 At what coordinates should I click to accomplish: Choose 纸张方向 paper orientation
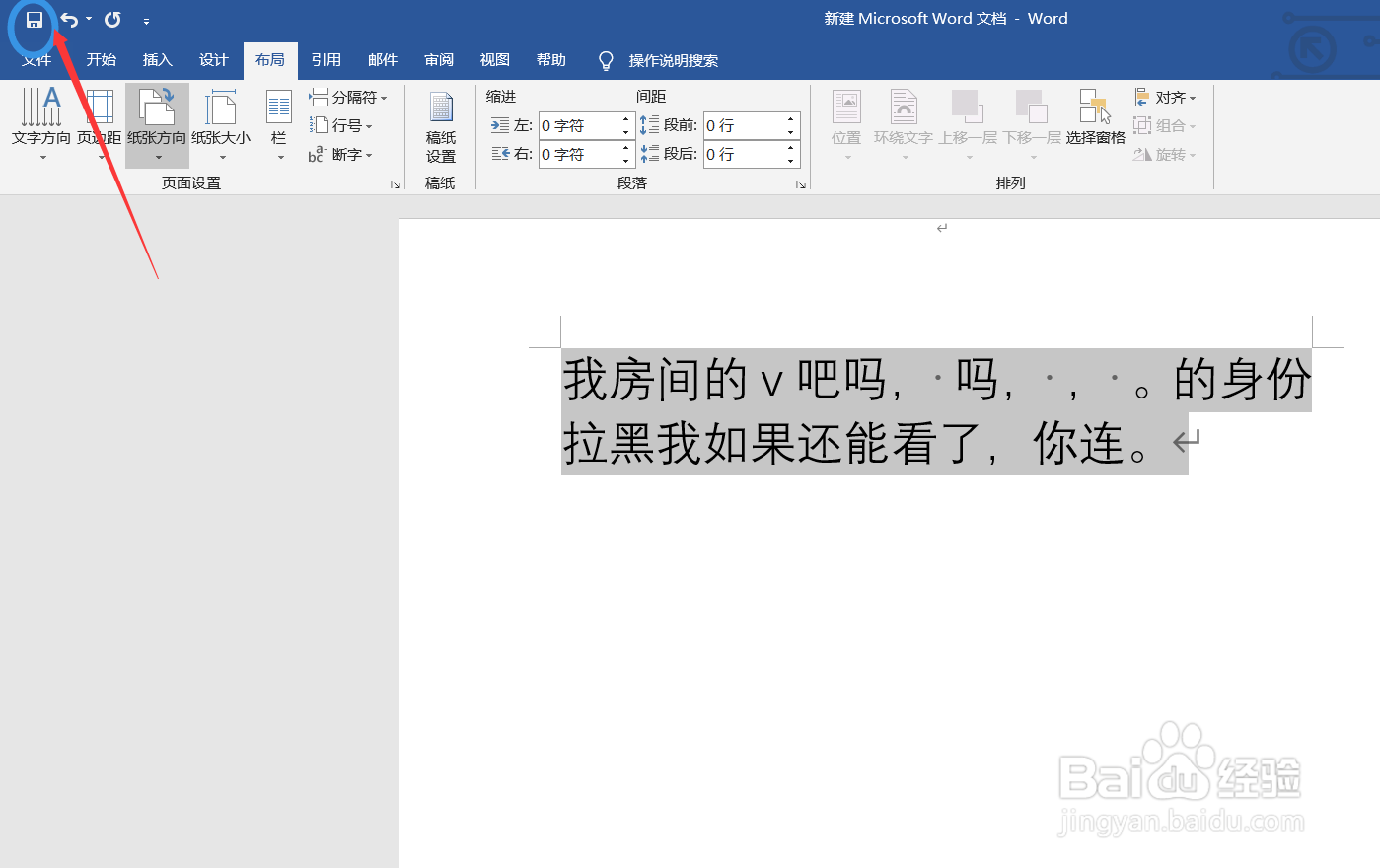pyautogui.click(x=157, y=124)
